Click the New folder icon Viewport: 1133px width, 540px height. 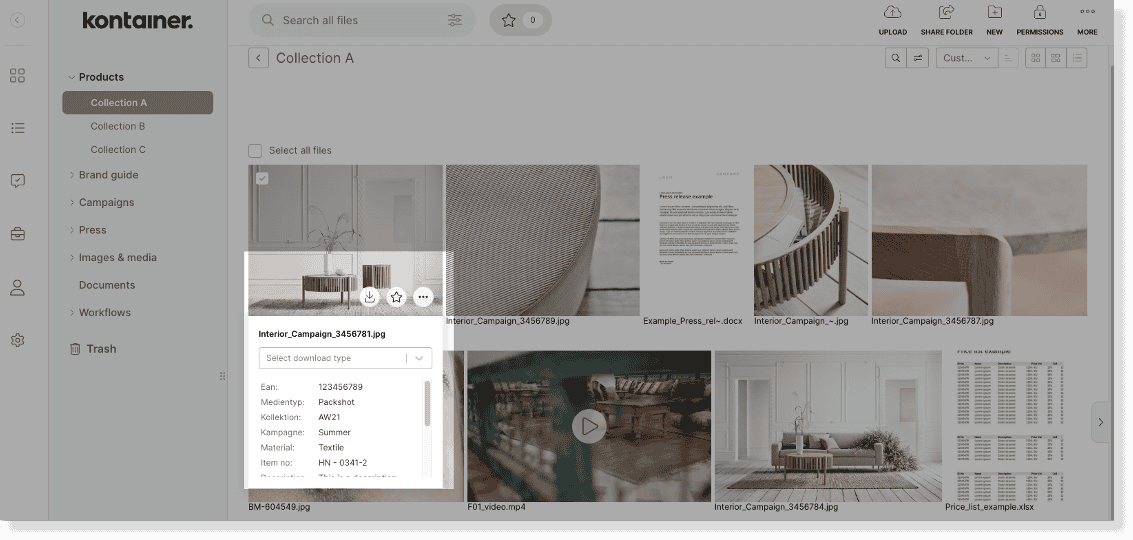click(994, 12)
